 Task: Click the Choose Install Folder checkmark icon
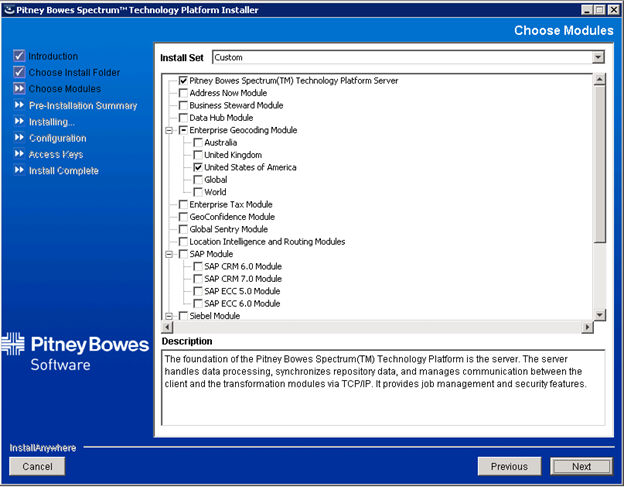coord(18,72)
